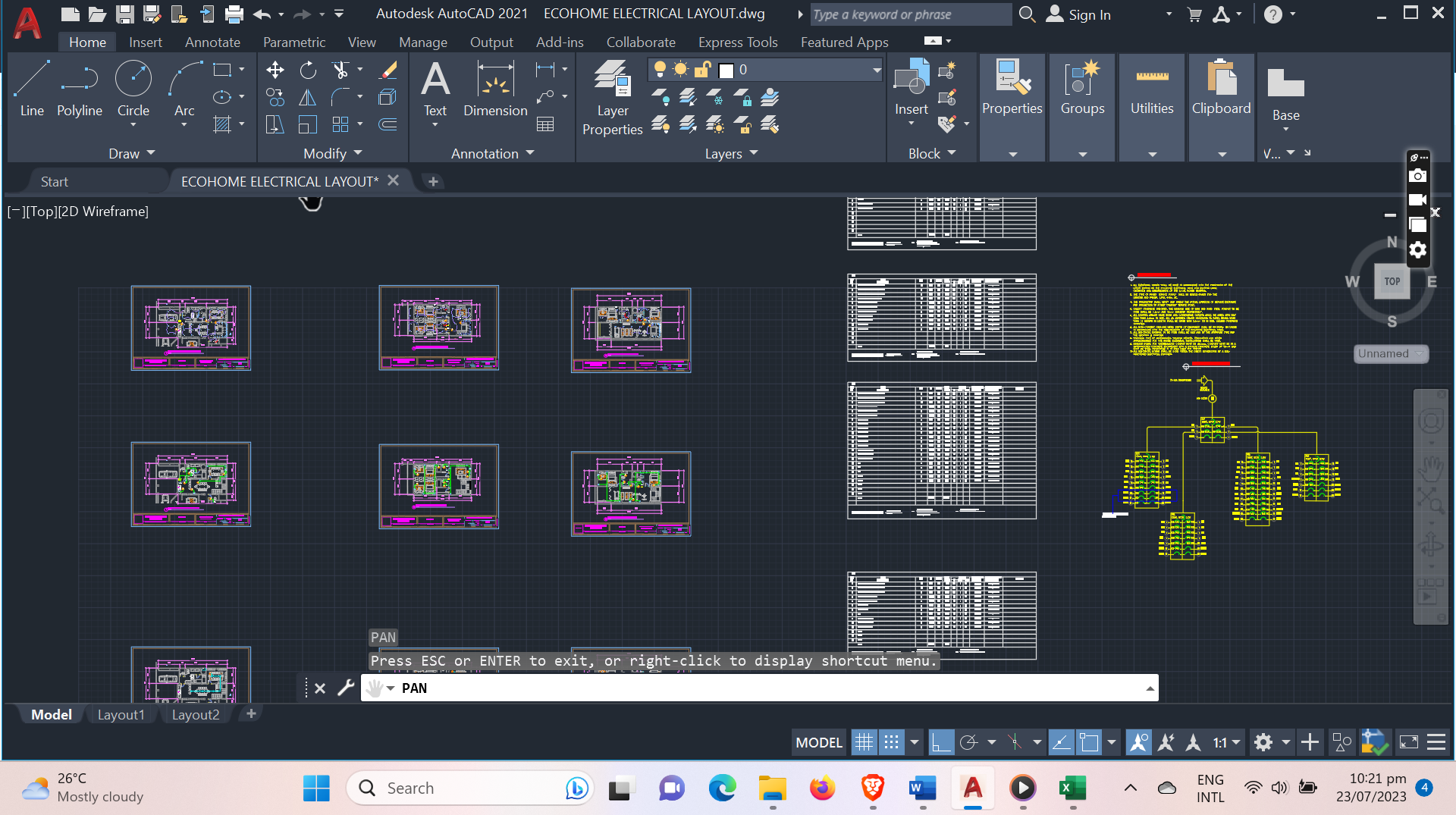Expand the Modify panel
This screenshot has height=815, width=1456.
tap(332, 153)
